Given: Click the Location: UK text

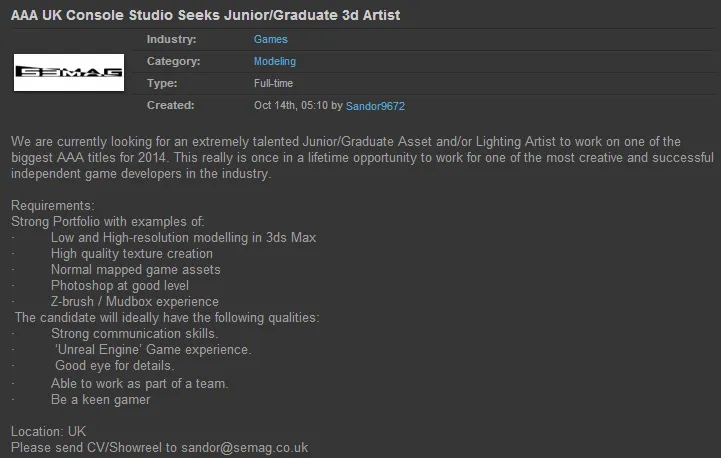Looking at the screenshot, I should pyautogui.click(x=49, y=432).
